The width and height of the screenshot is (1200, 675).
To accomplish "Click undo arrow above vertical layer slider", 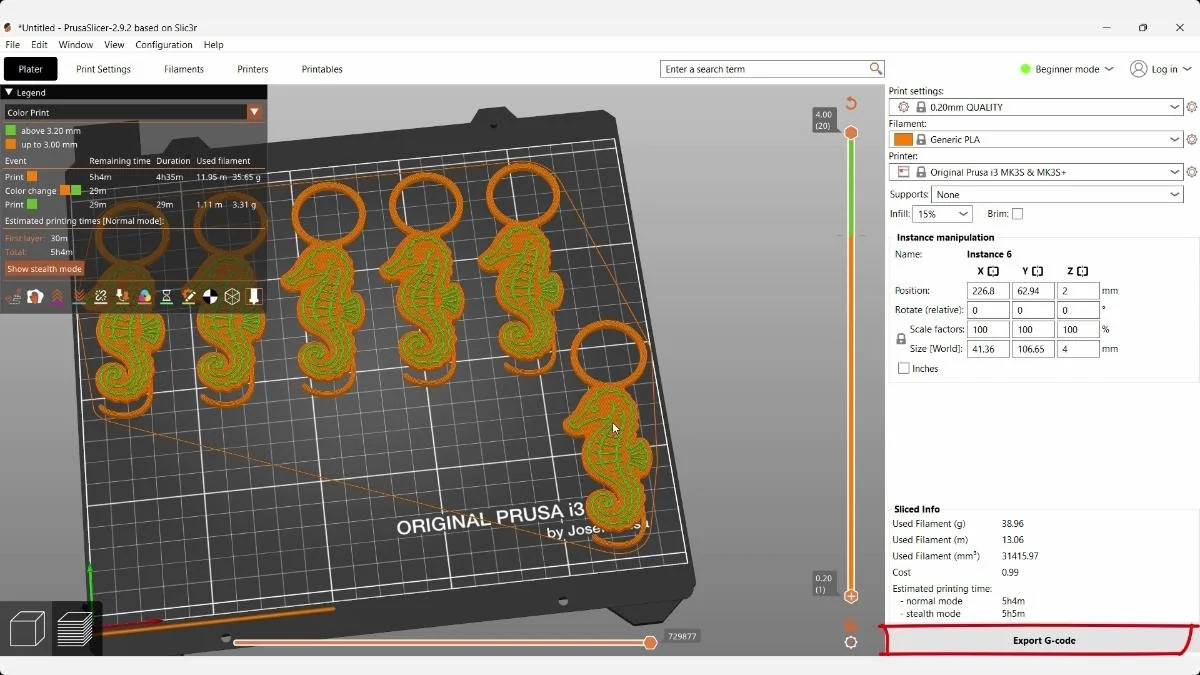I will coord(851,103).
